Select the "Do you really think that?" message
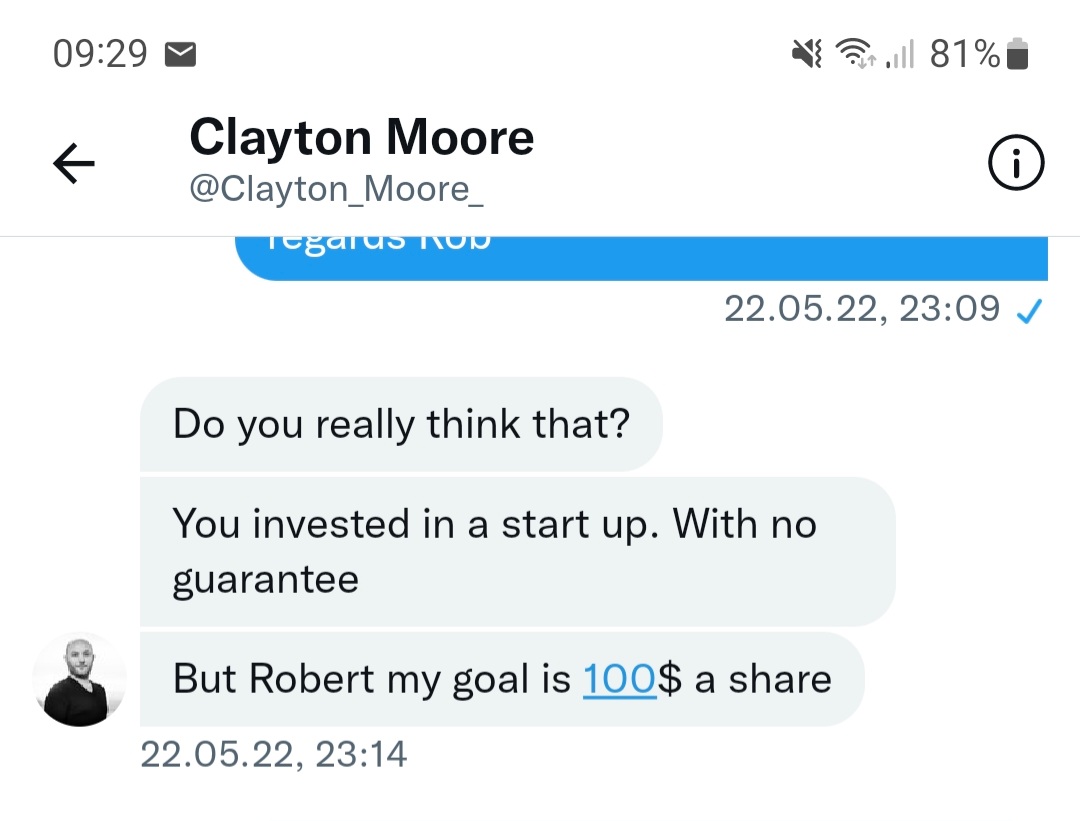This screenshot has width=1080, height=821. (400, 424)
